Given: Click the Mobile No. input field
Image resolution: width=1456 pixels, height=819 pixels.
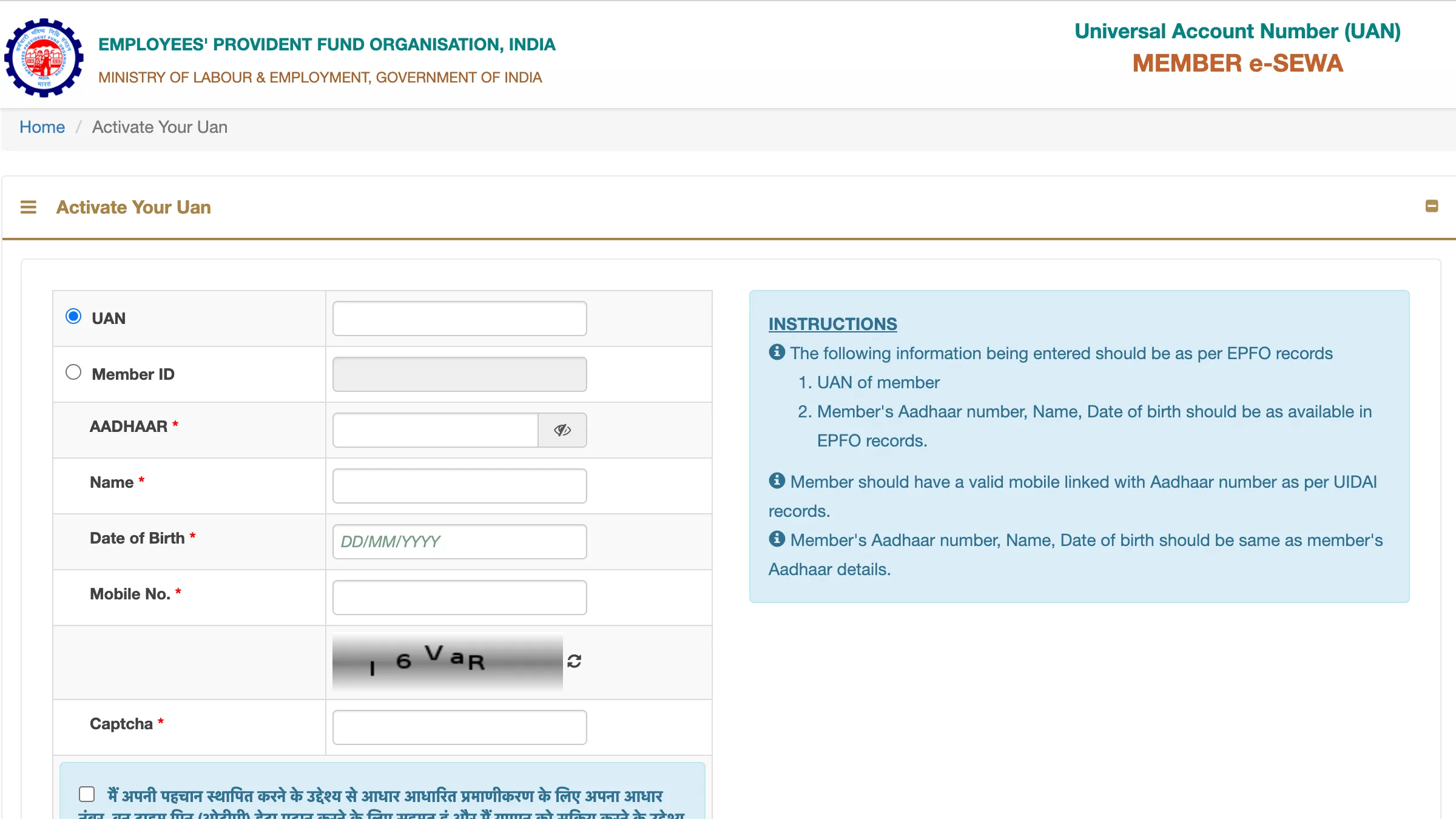Looking at the screenshot, I should (459, 598).
